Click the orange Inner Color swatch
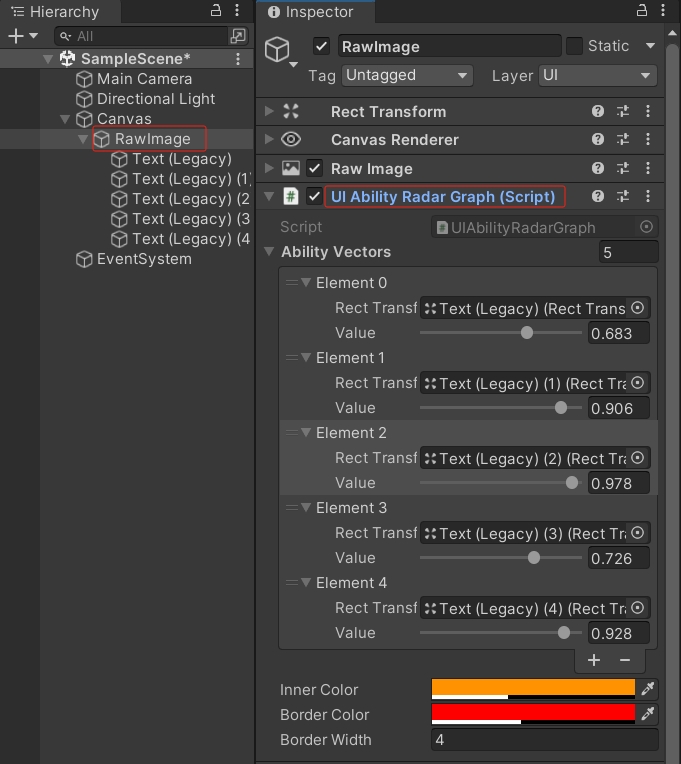 coord(533,687)
